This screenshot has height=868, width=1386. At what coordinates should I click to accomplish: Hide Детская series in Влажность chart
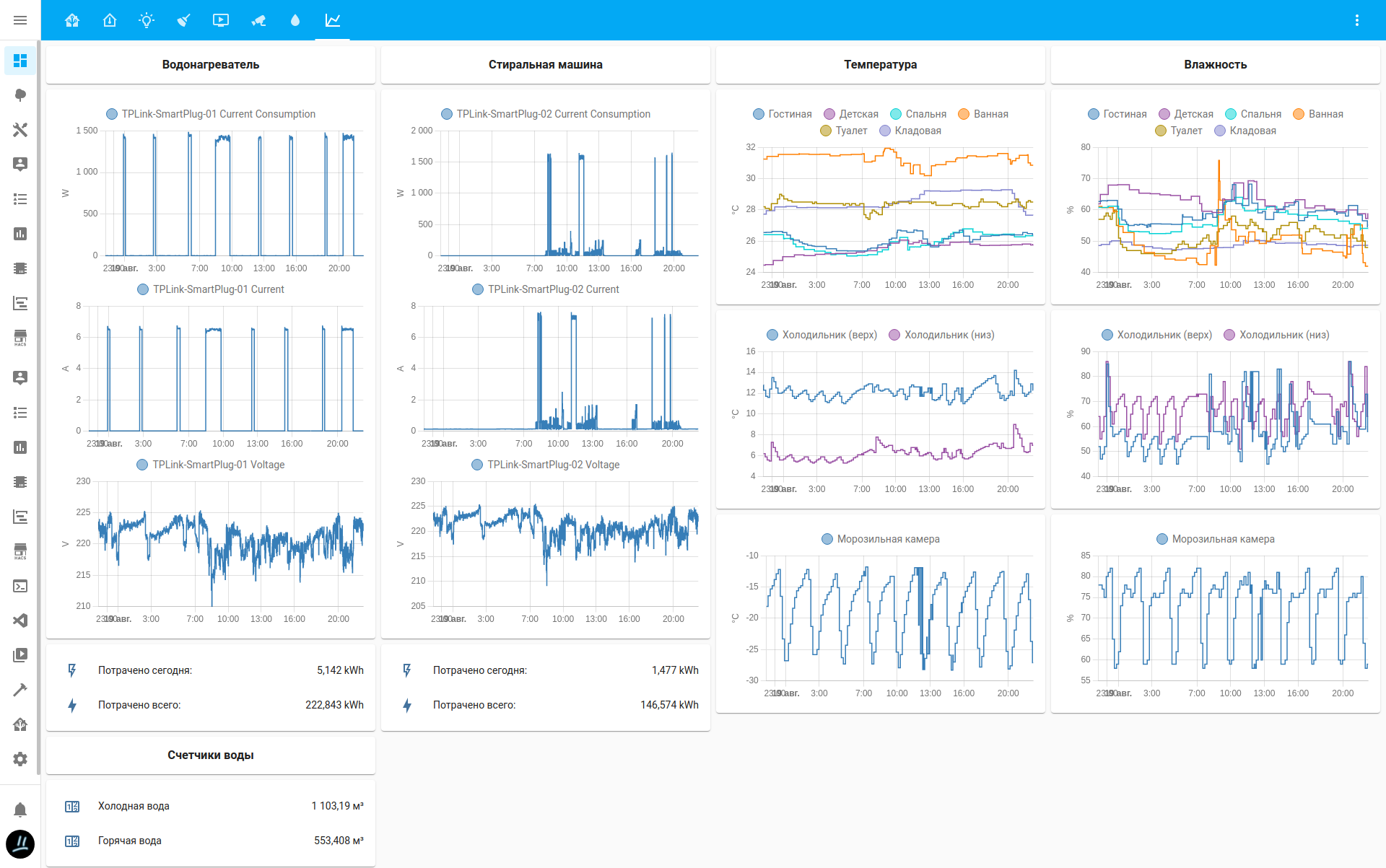[1186, 114]
